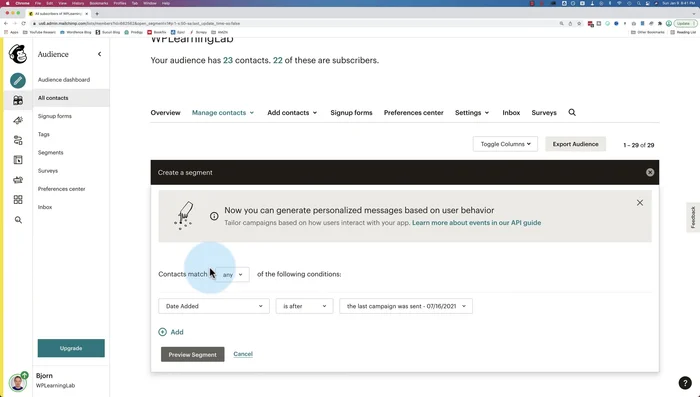This screenshot has width=700, height=397.
Task: Open the Feedback side tab
Action: [x=693, y=217]
